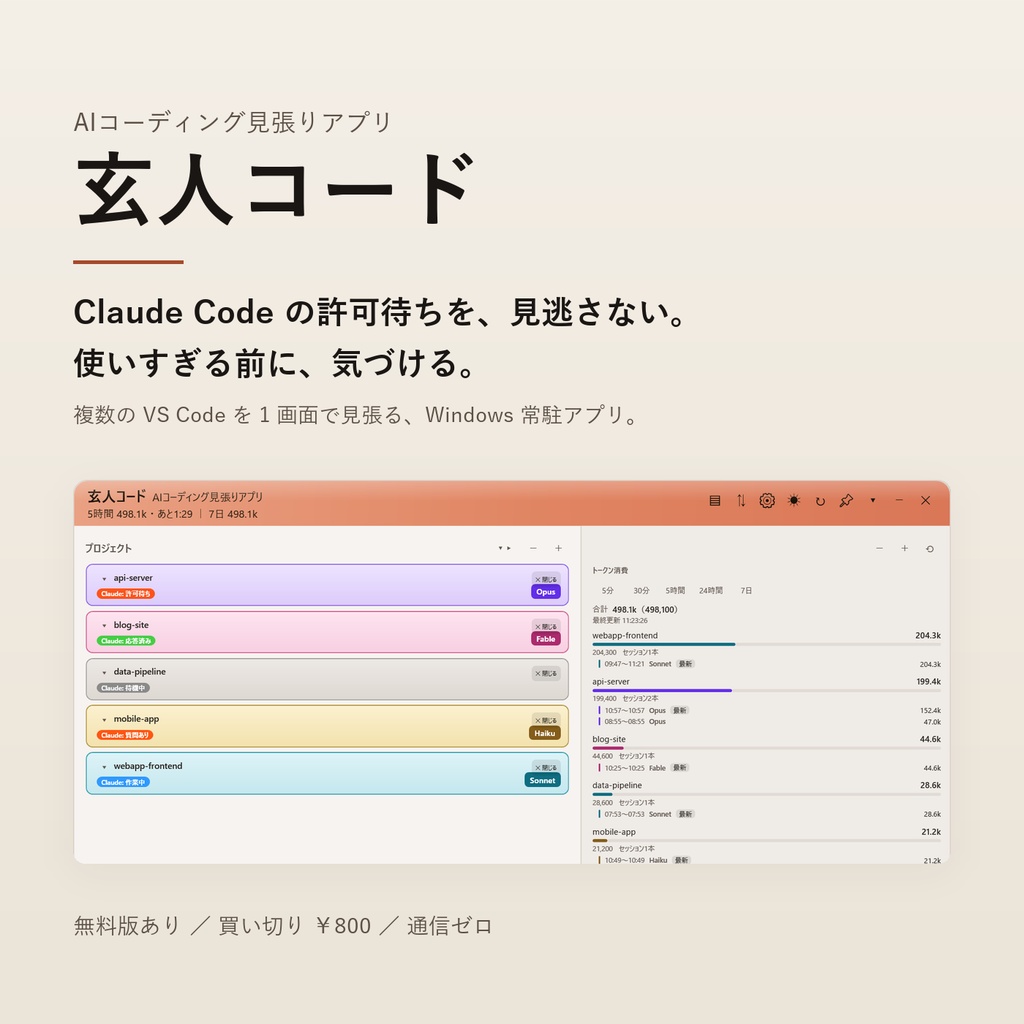Select the 30分 time range tab

pyautogui.click(x=641, y=590)
